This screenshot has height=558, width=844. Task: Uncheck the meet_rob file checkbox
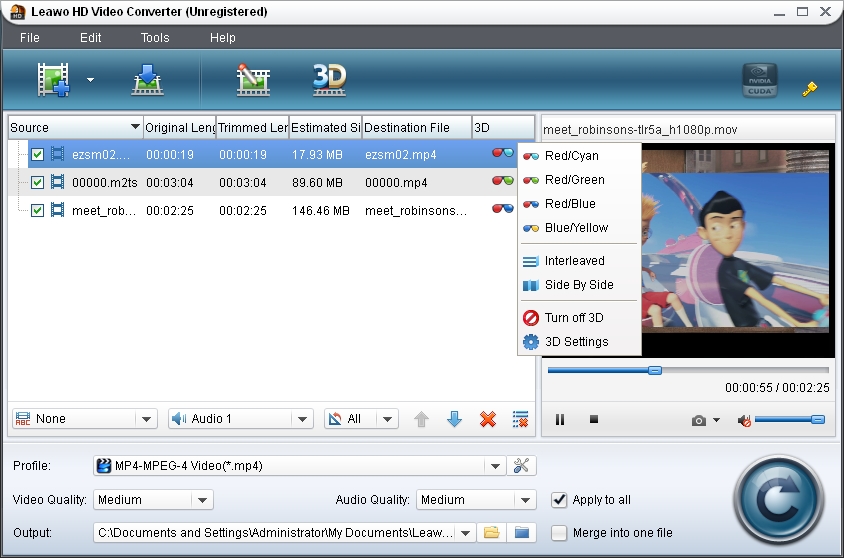[x=37, y=210]
